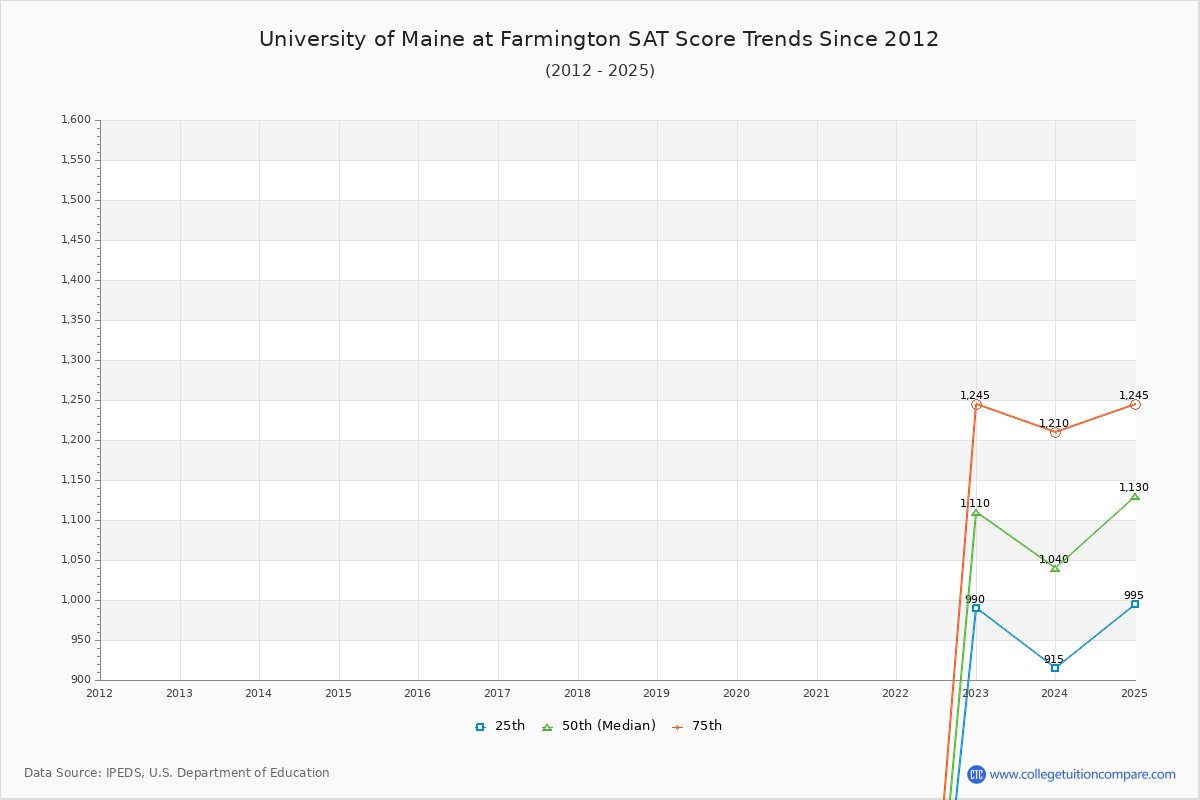This screenshot has height=800, width=1200.
Task: Select the 2023 25th data point 990
Action: 976,608
